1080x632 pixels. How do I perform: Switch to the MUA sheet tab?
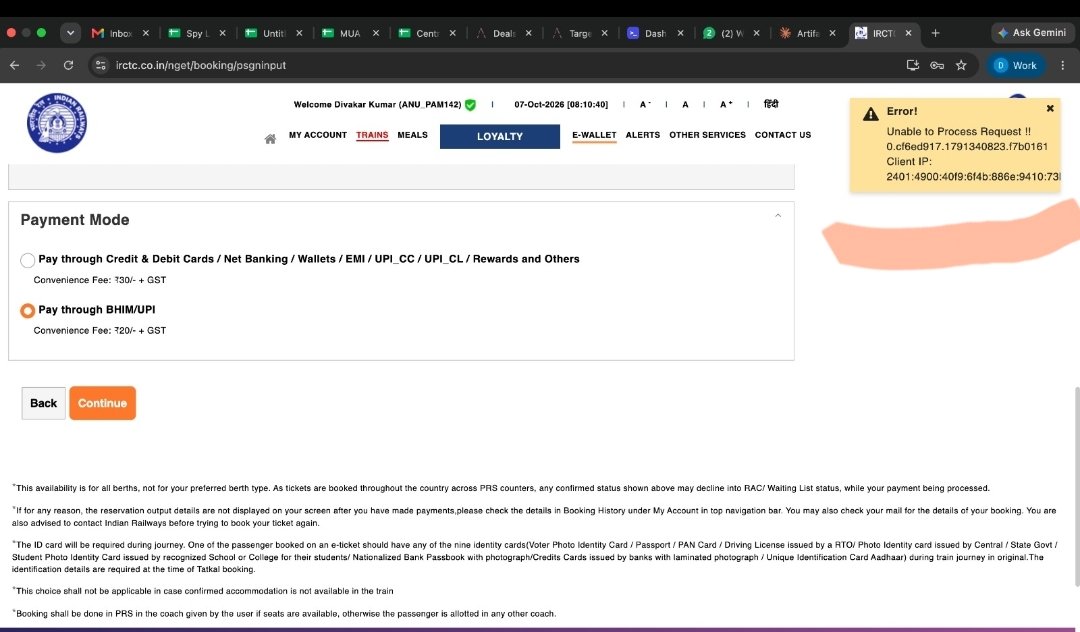point(343,33)
